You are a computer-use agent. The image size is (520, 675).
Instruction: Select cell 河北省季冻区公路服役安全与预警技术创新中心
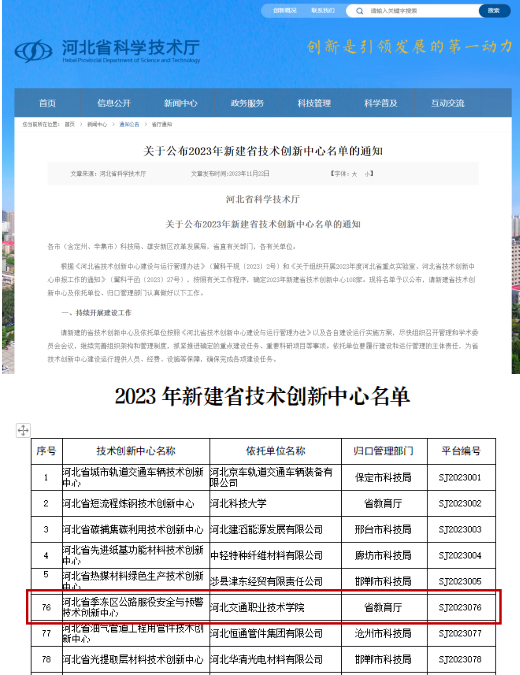[x=136, y=607]
